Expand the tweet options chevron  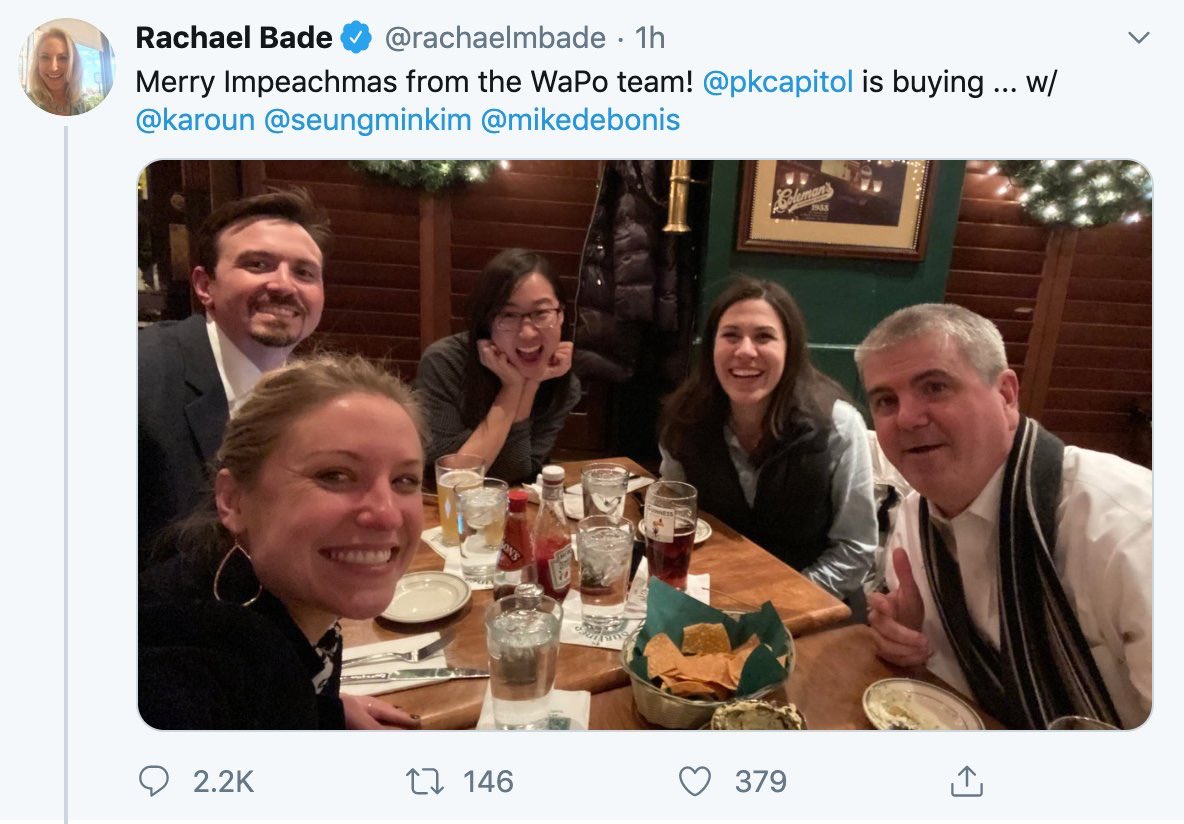(1138, 38)
